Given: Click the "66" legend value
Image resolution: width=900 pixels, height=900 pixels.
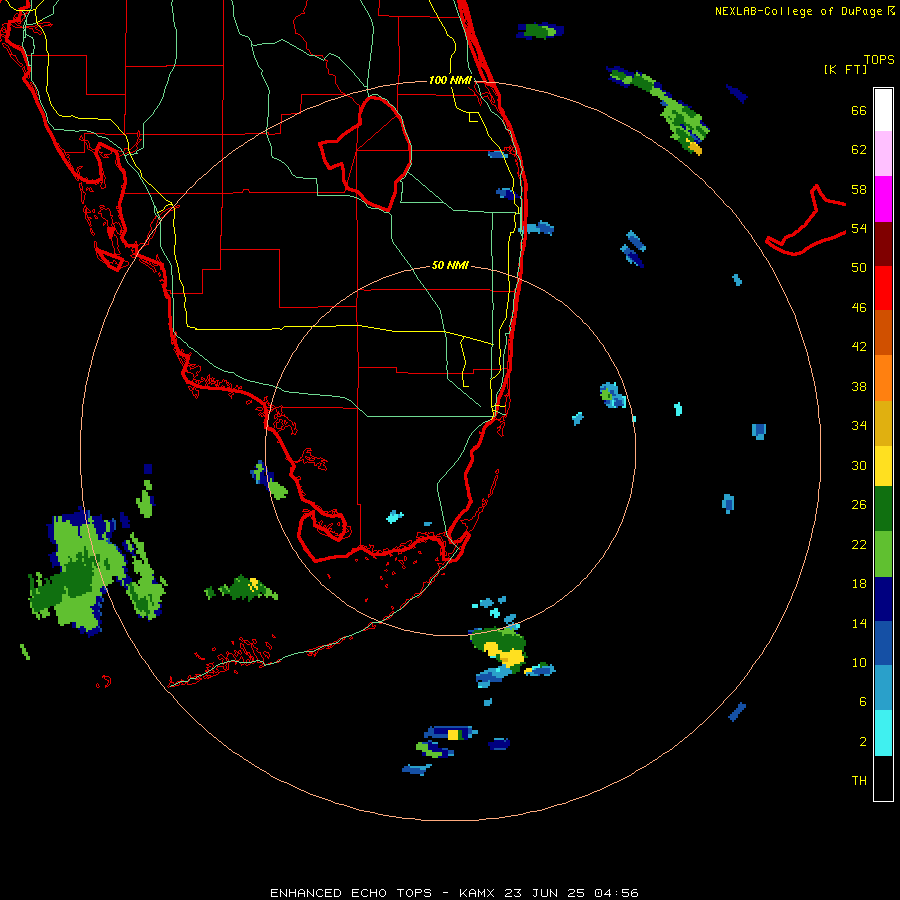Looking at the screenshot, I should [x=859, y=110].
